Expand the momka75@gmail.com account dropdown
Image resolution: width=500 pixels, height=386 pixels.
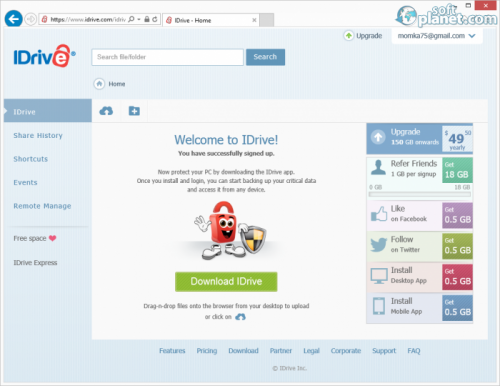(x=437, y=36)
